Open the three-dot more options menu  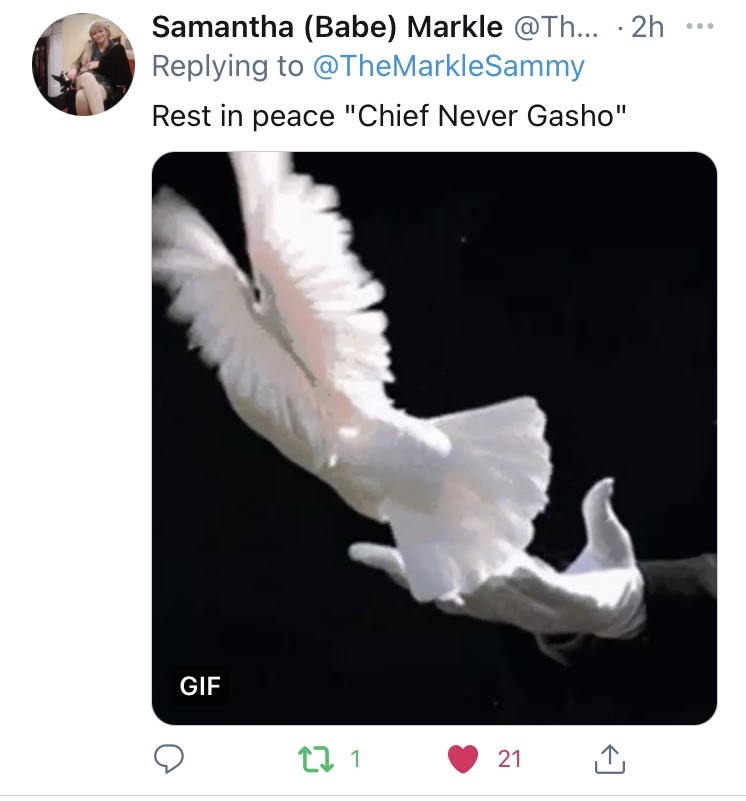pyautogui.click(x=700, y=26)
